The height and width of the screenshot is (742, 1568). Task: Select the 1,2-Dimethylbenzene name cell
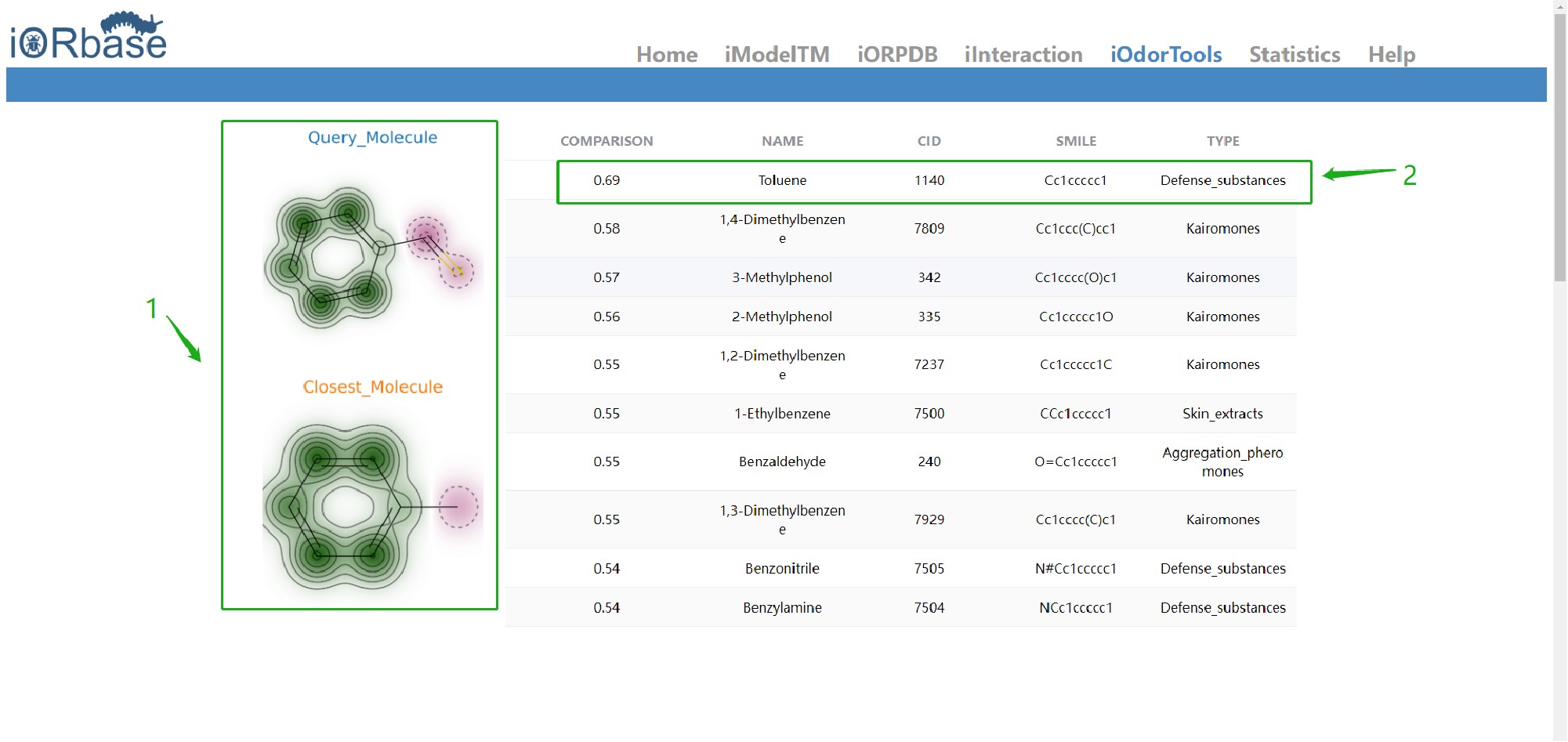[782, 364]
